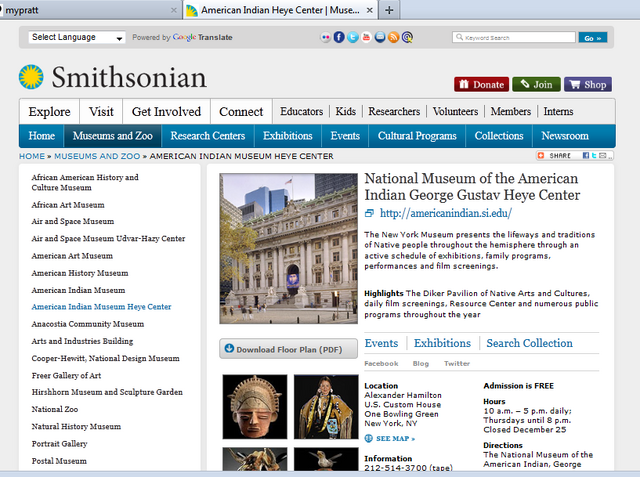Open the americanindian.si.edu link
Image resolution: width=640 pixels, height=477 pixels.
[446, 213]
